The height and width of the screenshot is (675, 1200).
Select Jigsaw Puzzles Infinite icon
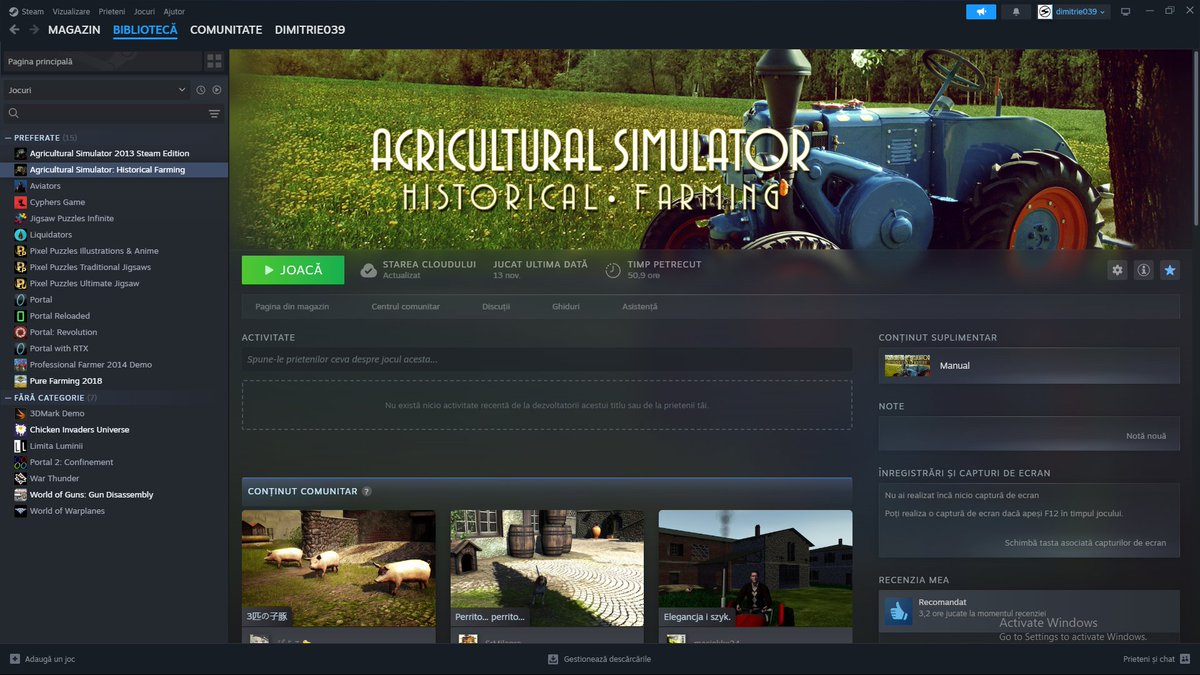pos(21,218)
